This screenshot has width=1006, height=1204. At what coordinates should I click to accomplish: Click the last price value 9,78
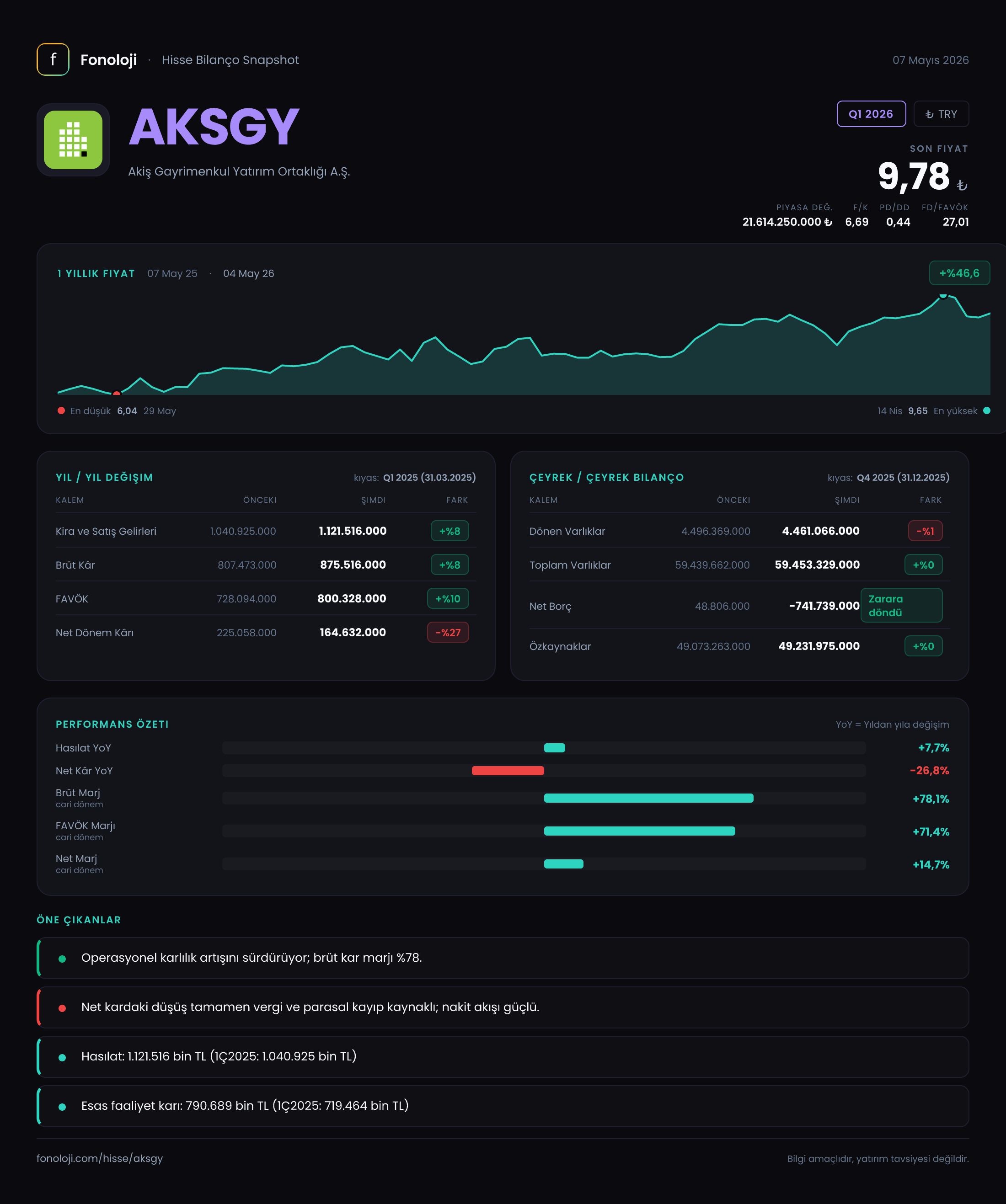click(x=914, y=176)
